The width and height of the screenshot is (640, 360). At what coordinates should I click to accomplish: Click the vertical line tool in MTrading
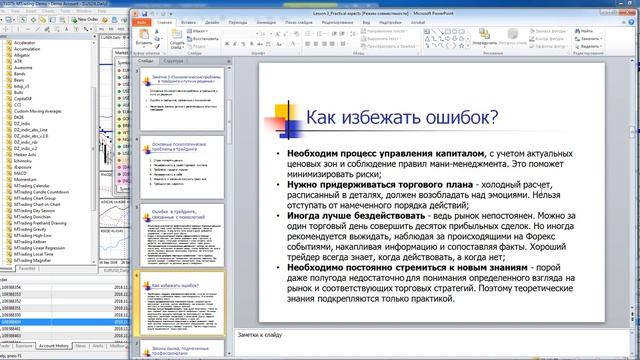[17, 29]
